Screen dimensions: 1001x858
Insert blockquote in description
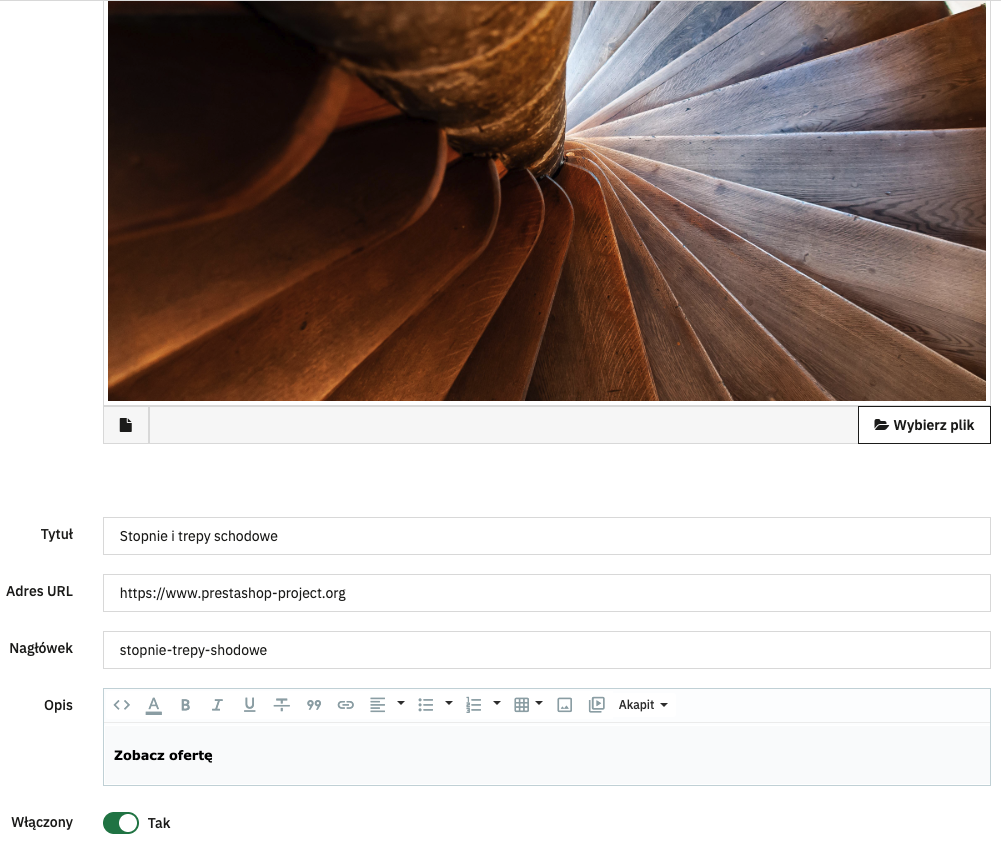tap(313, 705)
